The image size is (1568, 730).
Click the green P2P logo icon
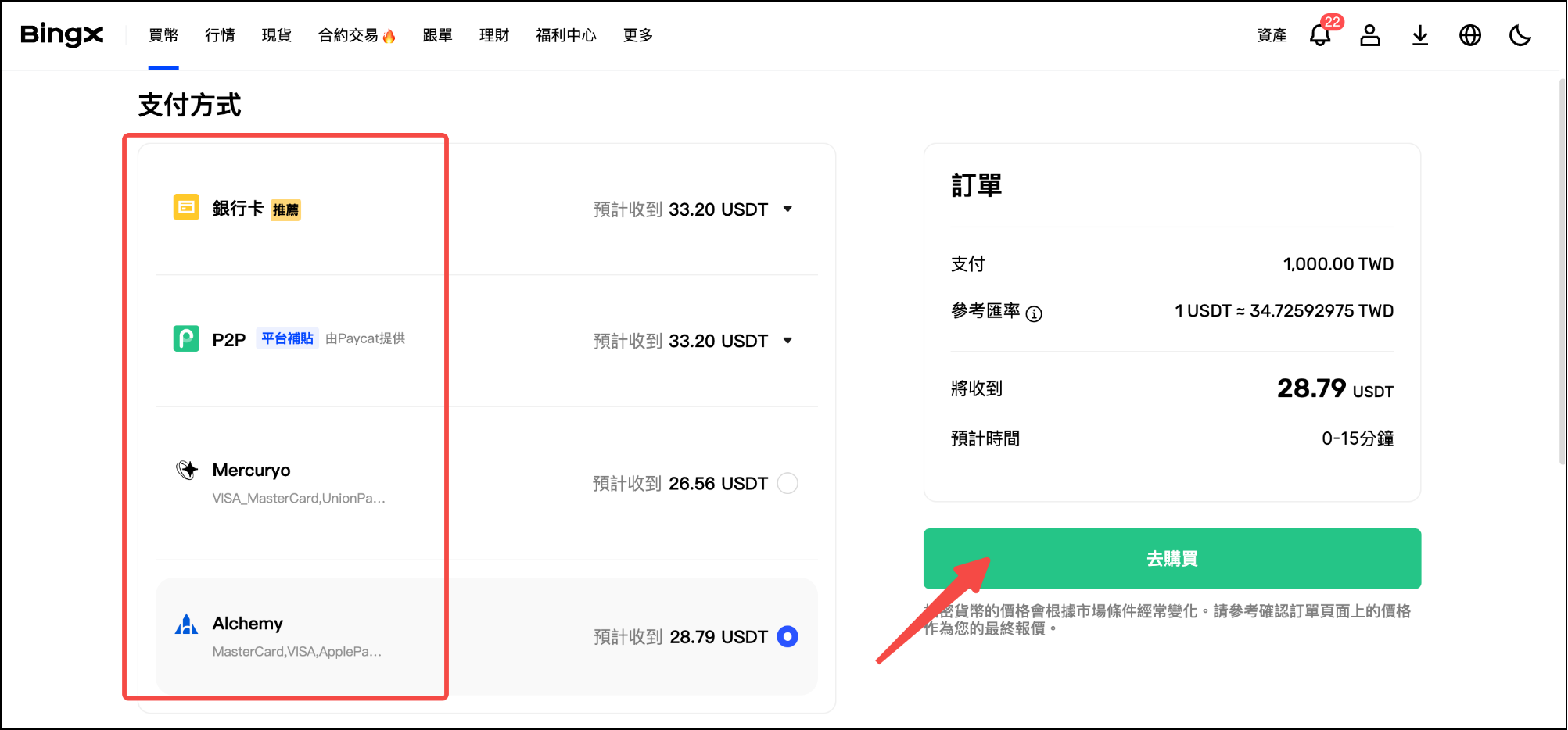(186, 339)
